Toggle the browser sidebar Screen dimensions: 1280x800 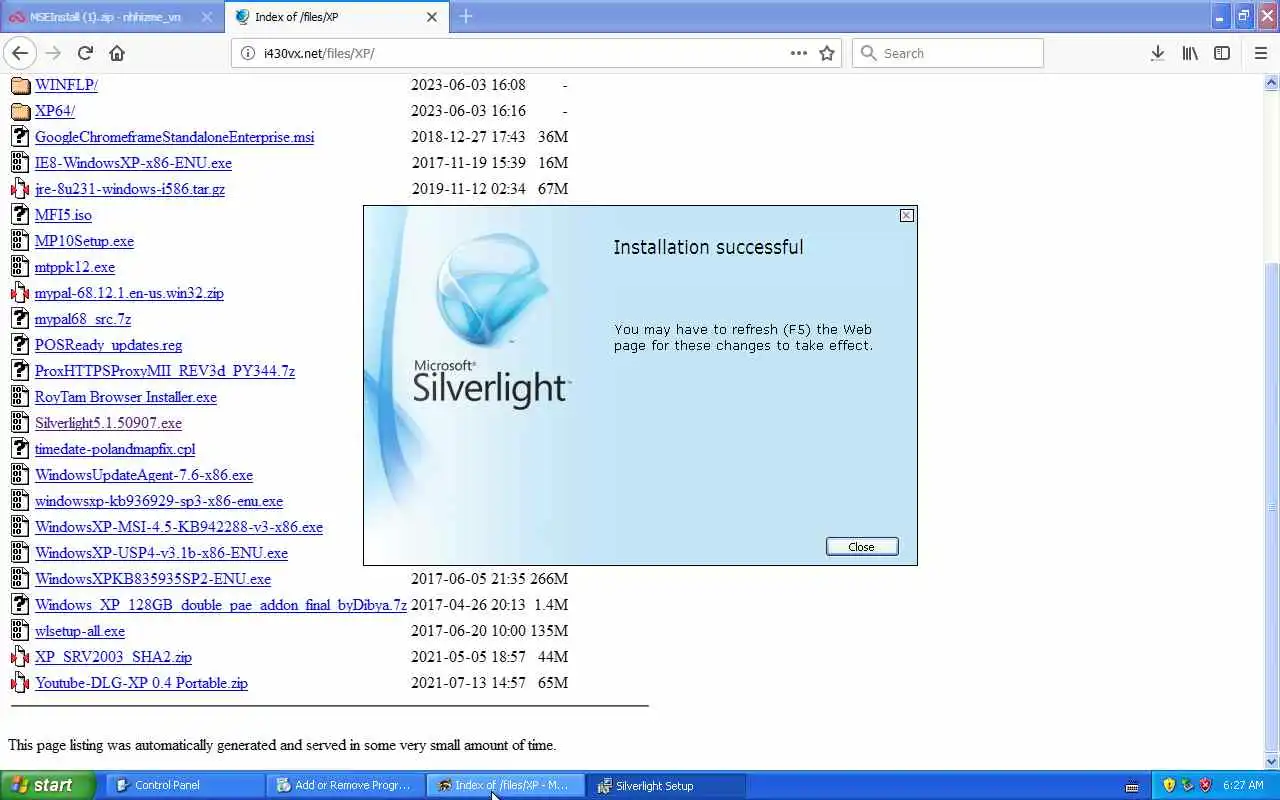pyautogui.click(x=1222, y=53)
